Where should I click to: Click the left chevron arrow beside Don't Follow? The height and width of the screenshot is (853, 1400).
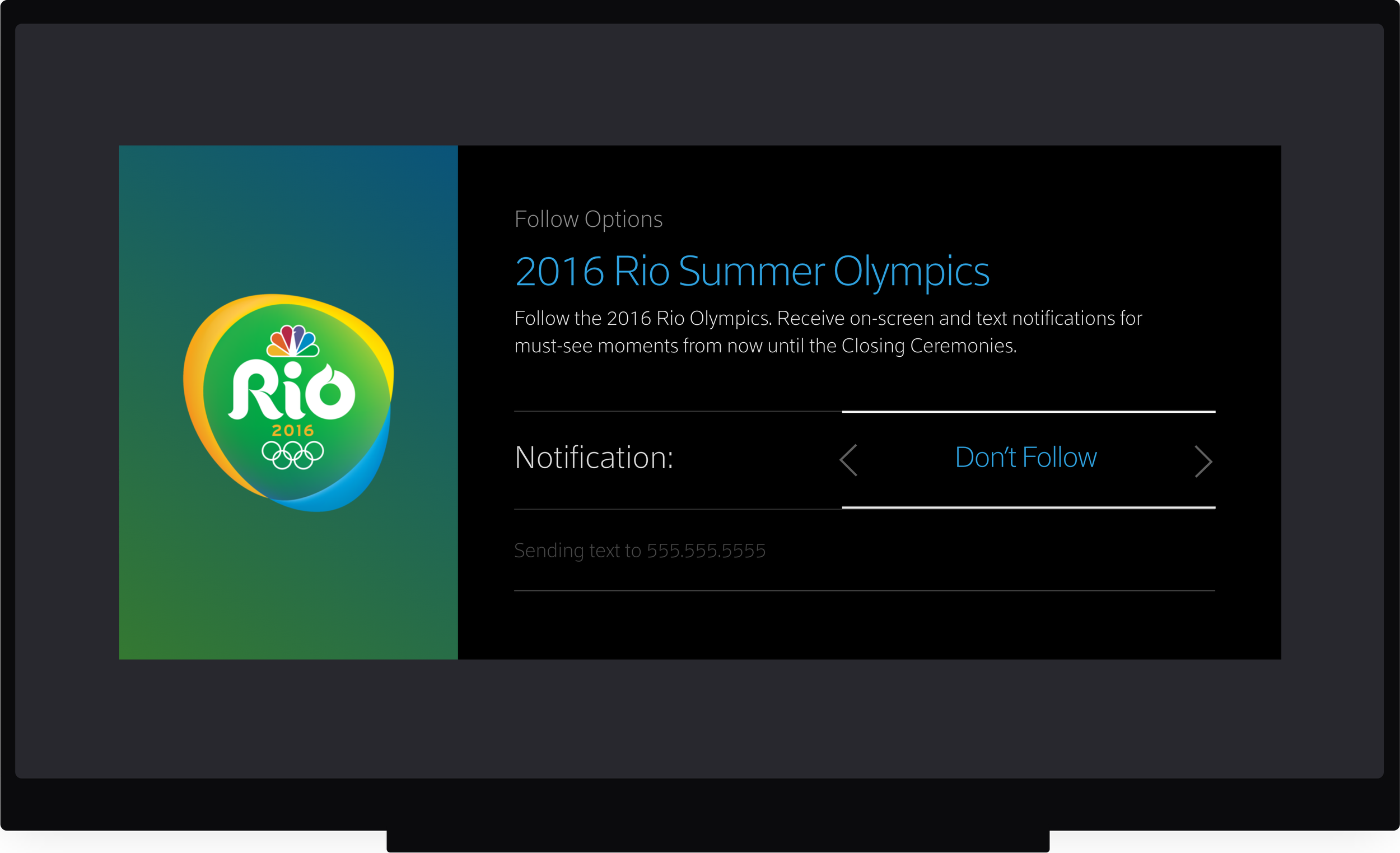tap(848, 460)
